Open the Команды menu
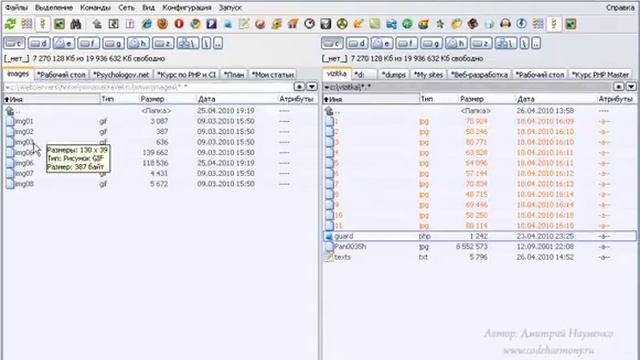The width and height of the screenshot is (640, 360). [x=95, y=7]
